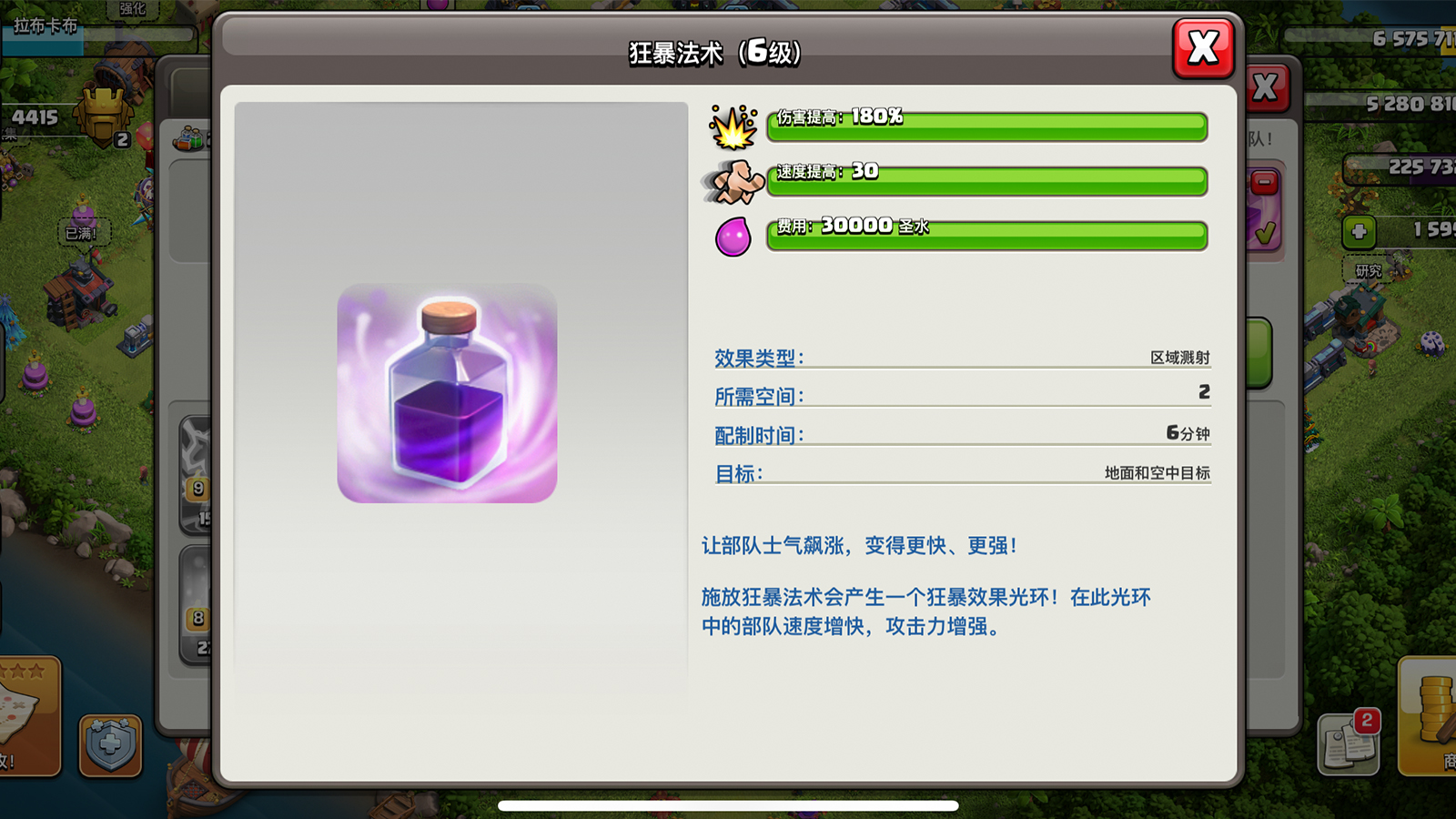Select the 伤害提高 180% progress bar
The image size is (1456, 819).
pyautogui.click(x=987, y=126)
